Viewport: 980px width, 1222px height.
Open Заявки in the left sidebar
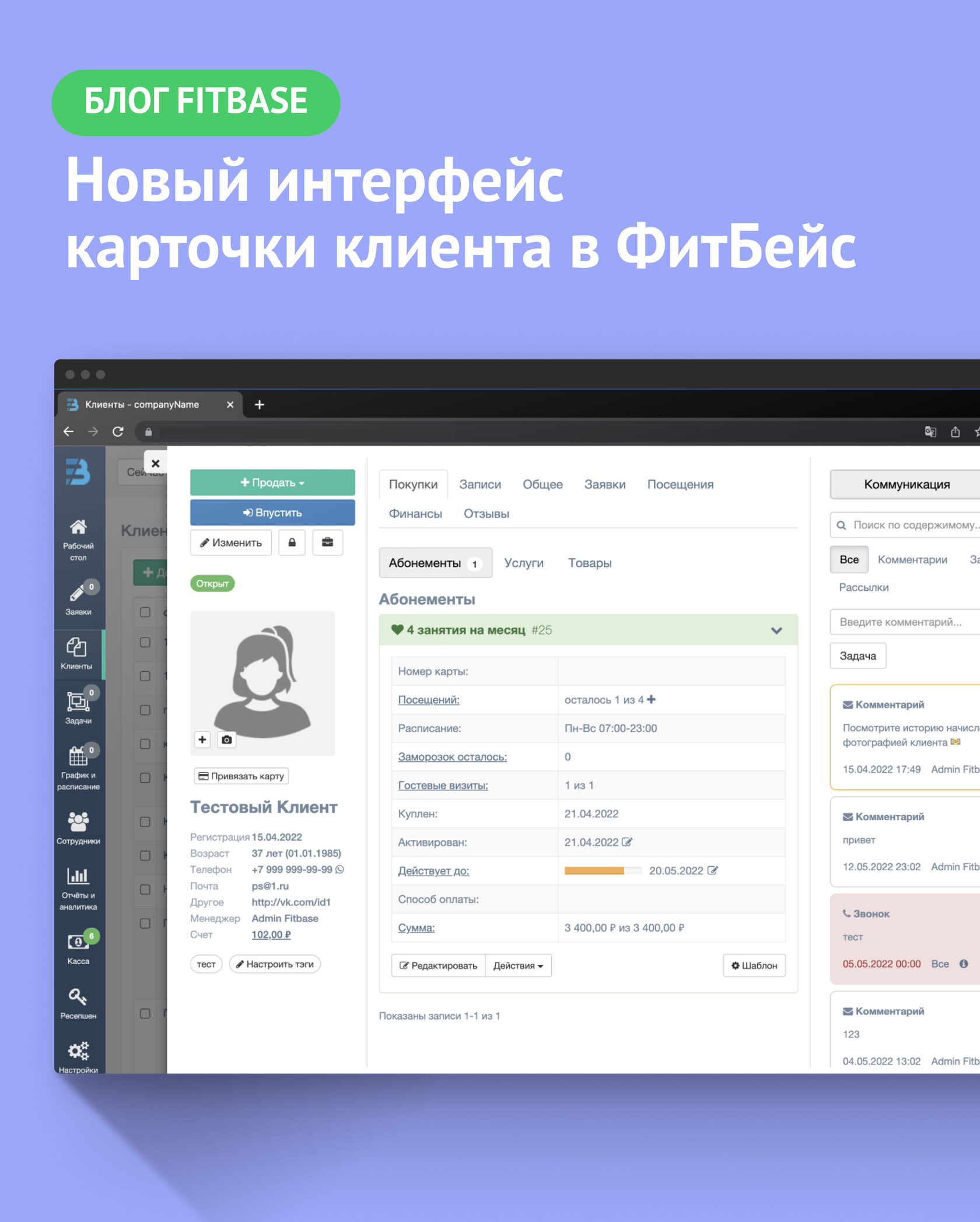click(78, 599)
